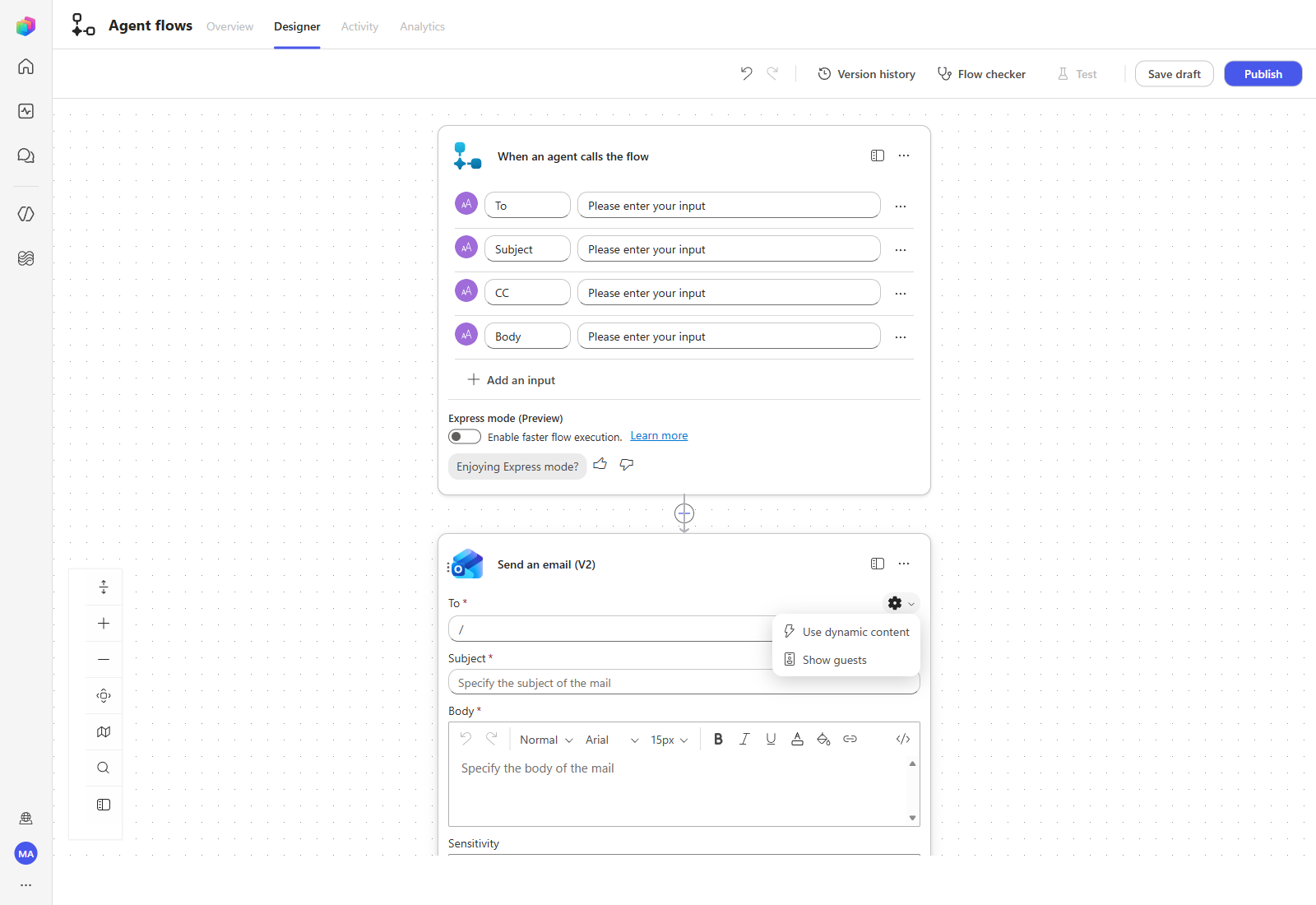
Task: Switch to the Activity tab
Action: click(359, 26)
